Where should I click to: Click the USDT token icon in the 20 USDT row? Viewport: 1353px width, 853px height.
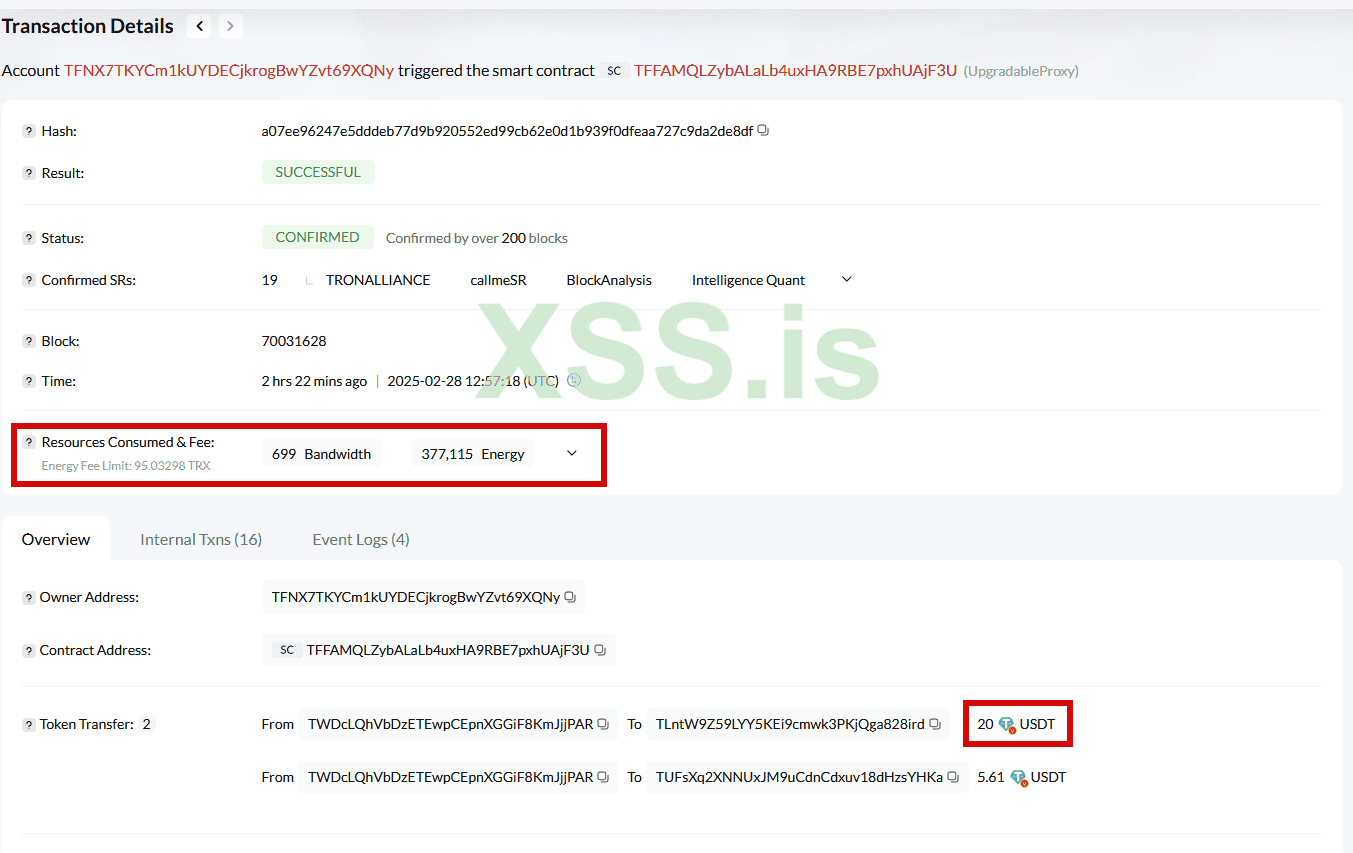click(x=1007, y=724)
